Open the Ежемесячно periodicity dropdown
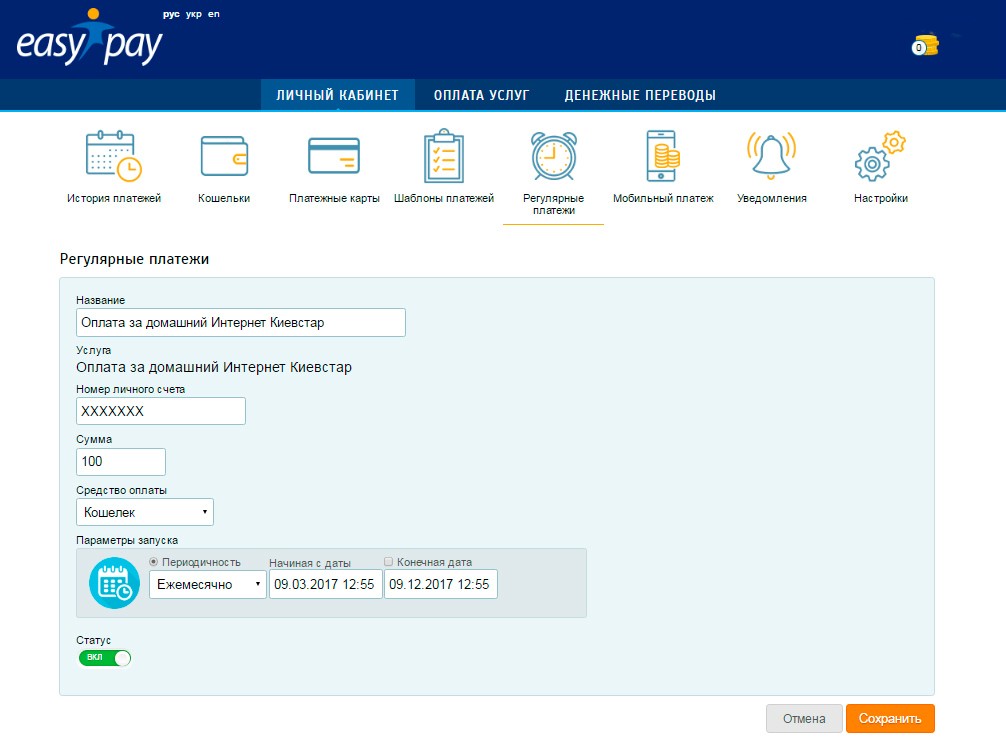Image resolution: width=1006 pixels, height=744 pixels. point(208,584)
